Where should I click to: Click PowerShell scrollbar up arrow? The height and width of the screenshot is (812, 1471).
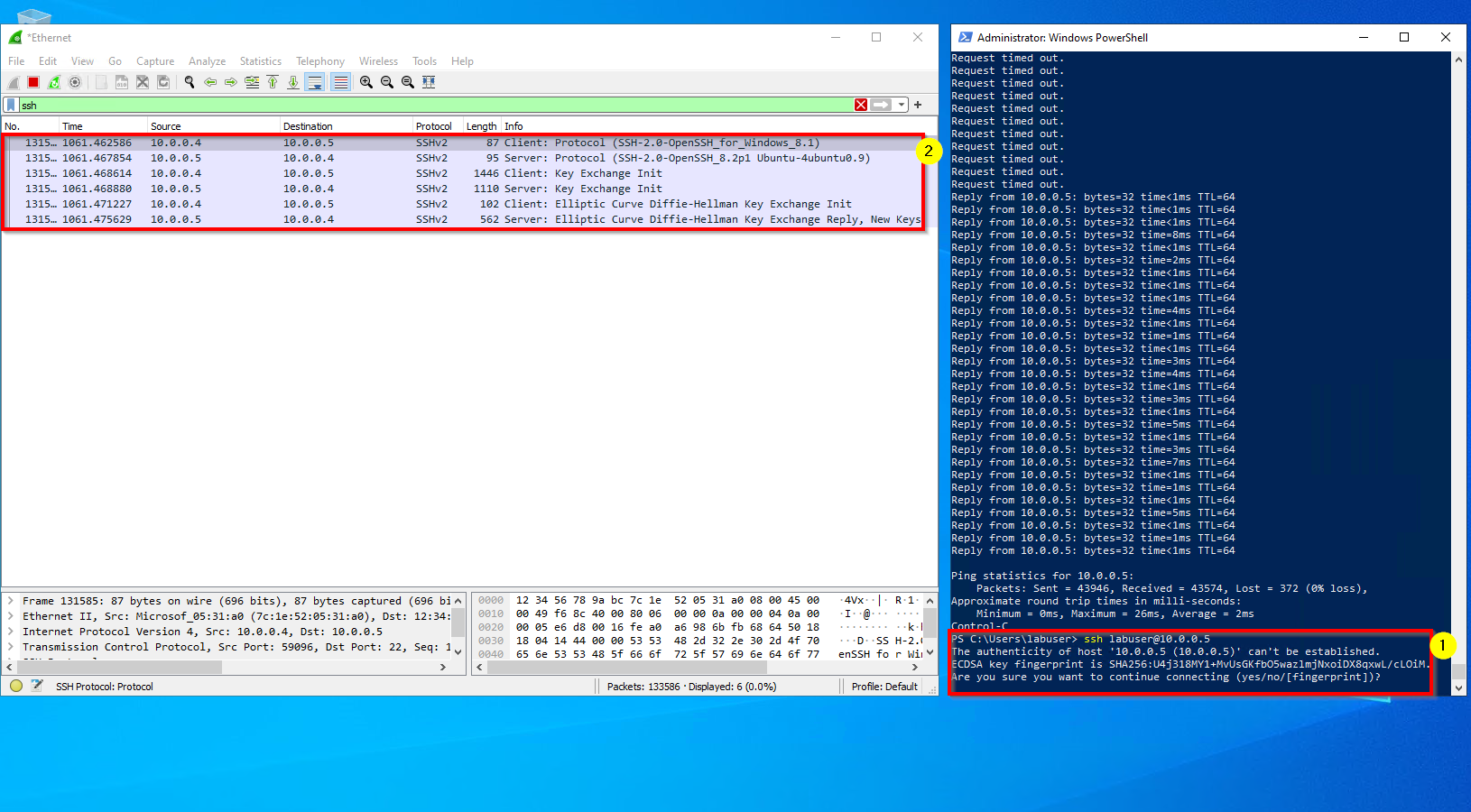(1458, 59)
